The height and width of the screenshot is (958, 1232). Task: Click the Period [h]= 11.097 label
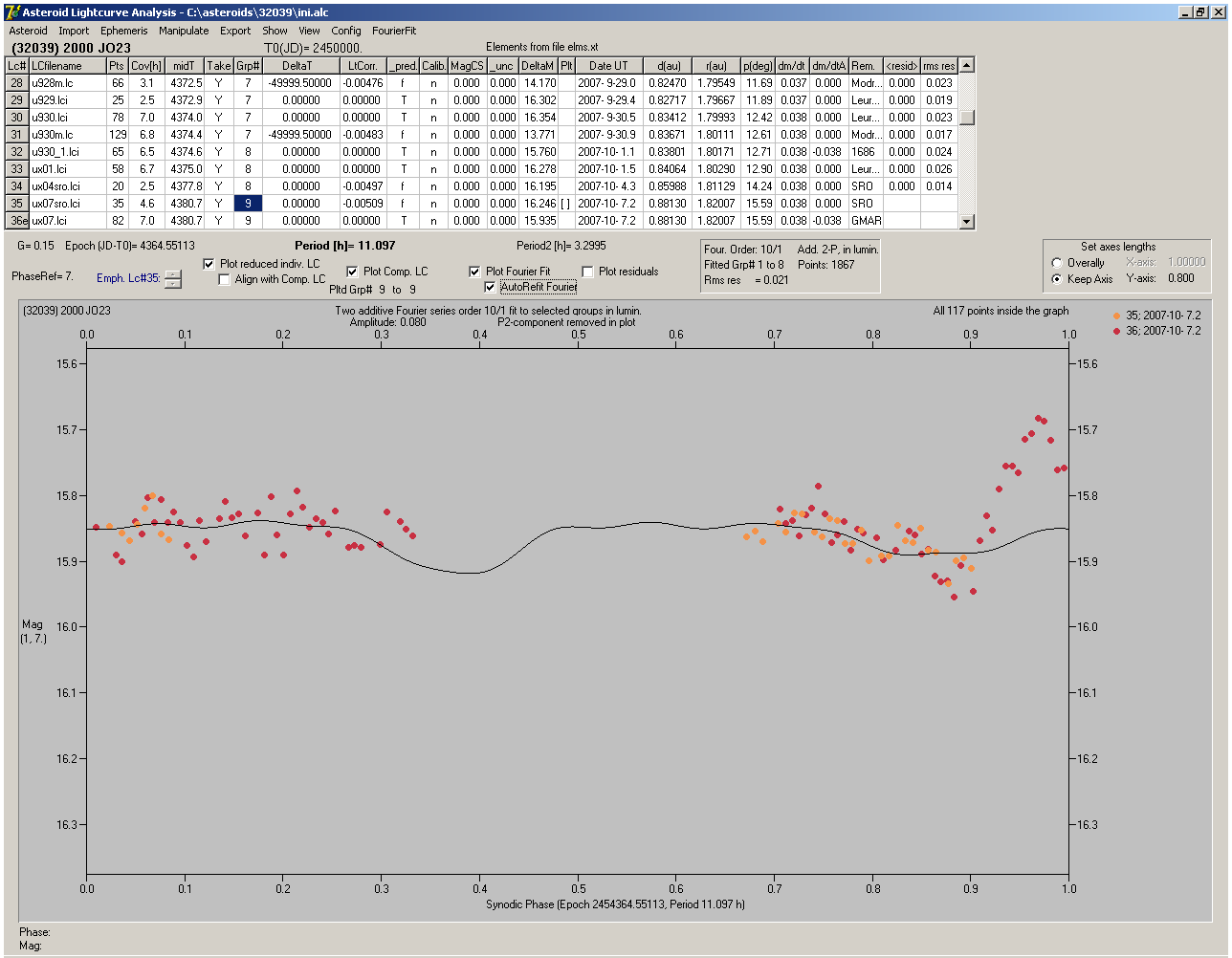[345, 246]
